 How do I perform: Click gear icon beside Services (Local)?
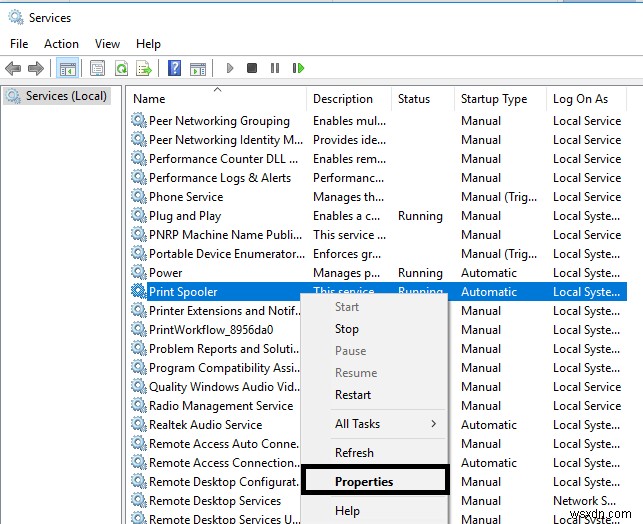click(13, 96)
